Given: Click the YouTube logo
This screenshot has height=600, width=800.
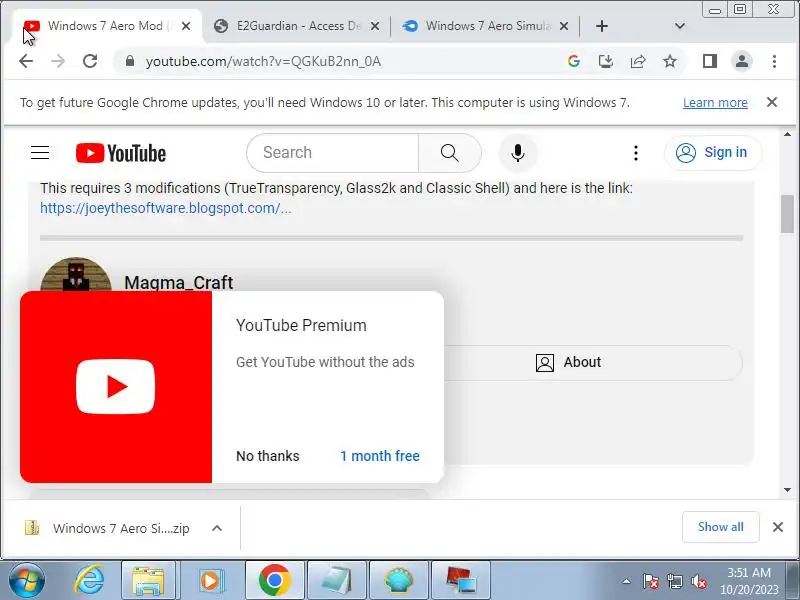Looking at the screenshot, I should 121,153.
